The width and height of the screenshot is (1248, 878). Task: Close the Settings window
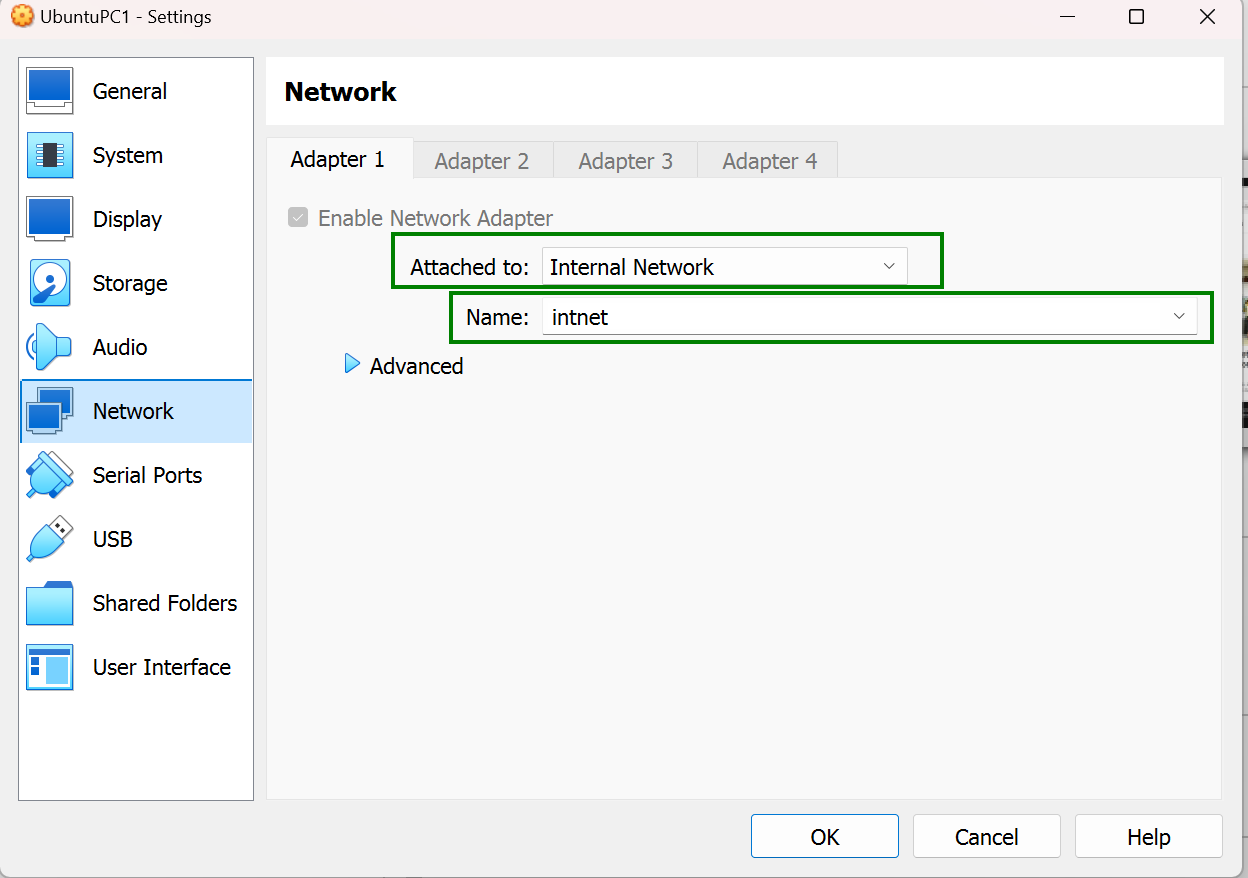click(1208, 17)
